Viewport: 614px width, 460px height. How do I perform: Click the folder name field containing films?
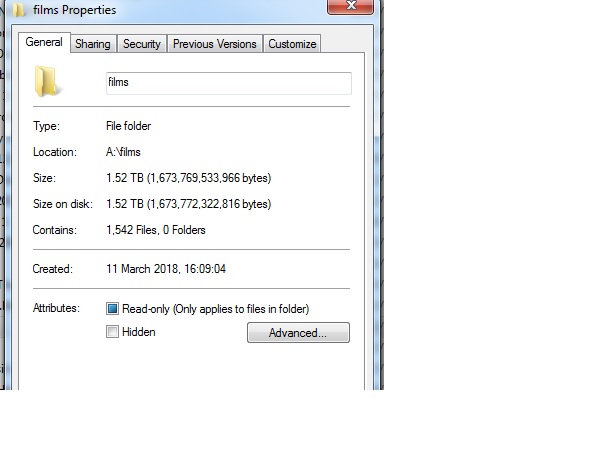[229, 83]
